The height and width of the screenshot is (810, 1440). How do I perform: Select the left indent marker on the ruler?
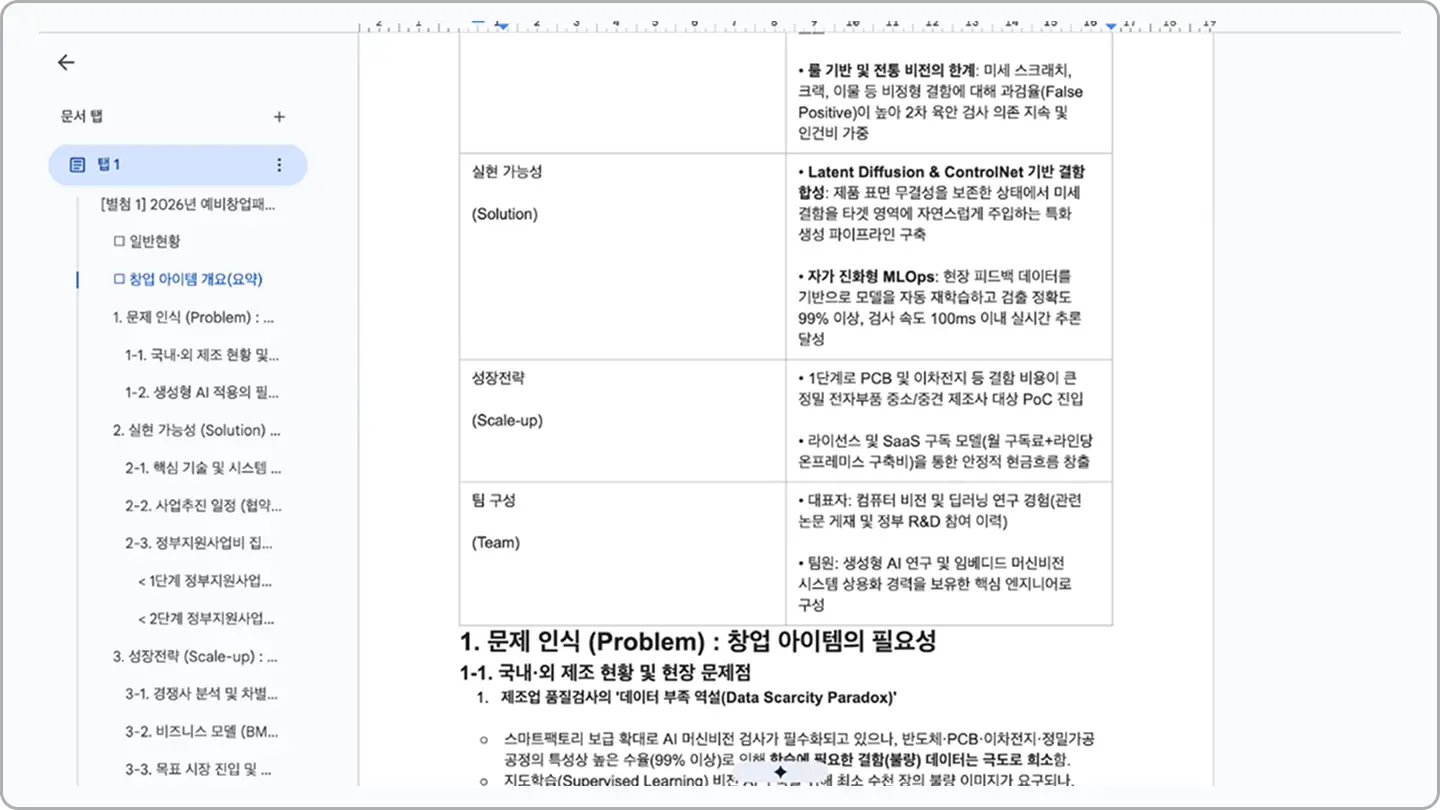pyautogui.click(x=503, y=25)
